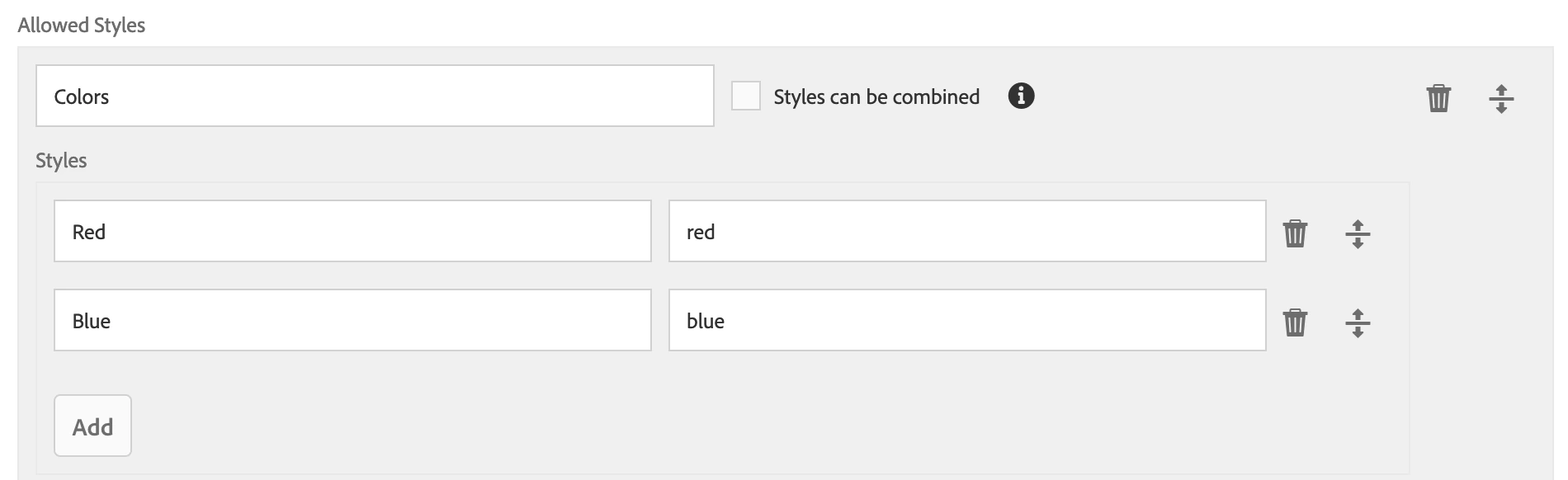Click the empty space right of the Add button
Viewport: 1568px width, 480px height.
coord(660,426)
